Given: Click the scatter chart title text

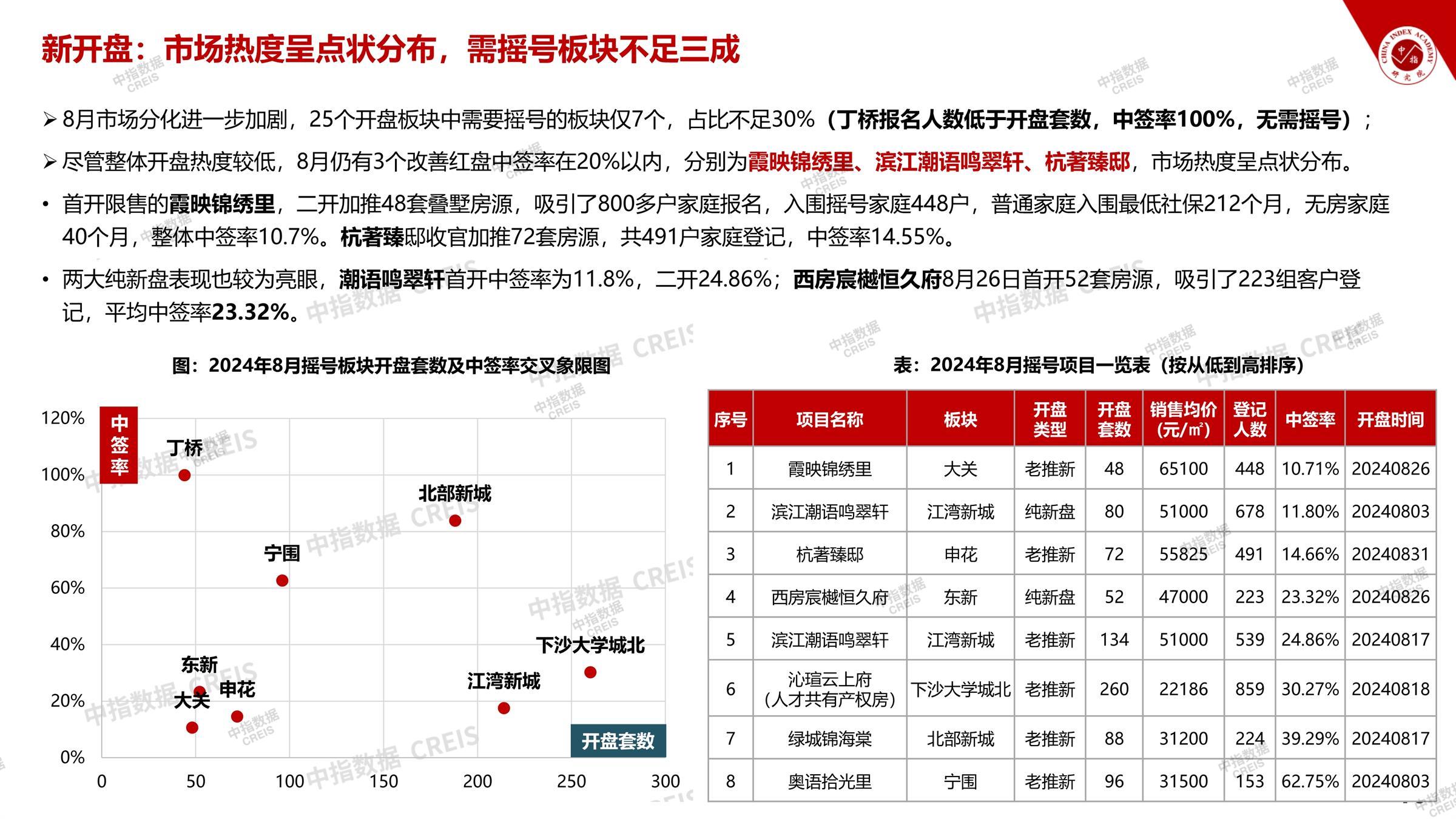Looking at the screenshot, I should [x=391, y=366].
